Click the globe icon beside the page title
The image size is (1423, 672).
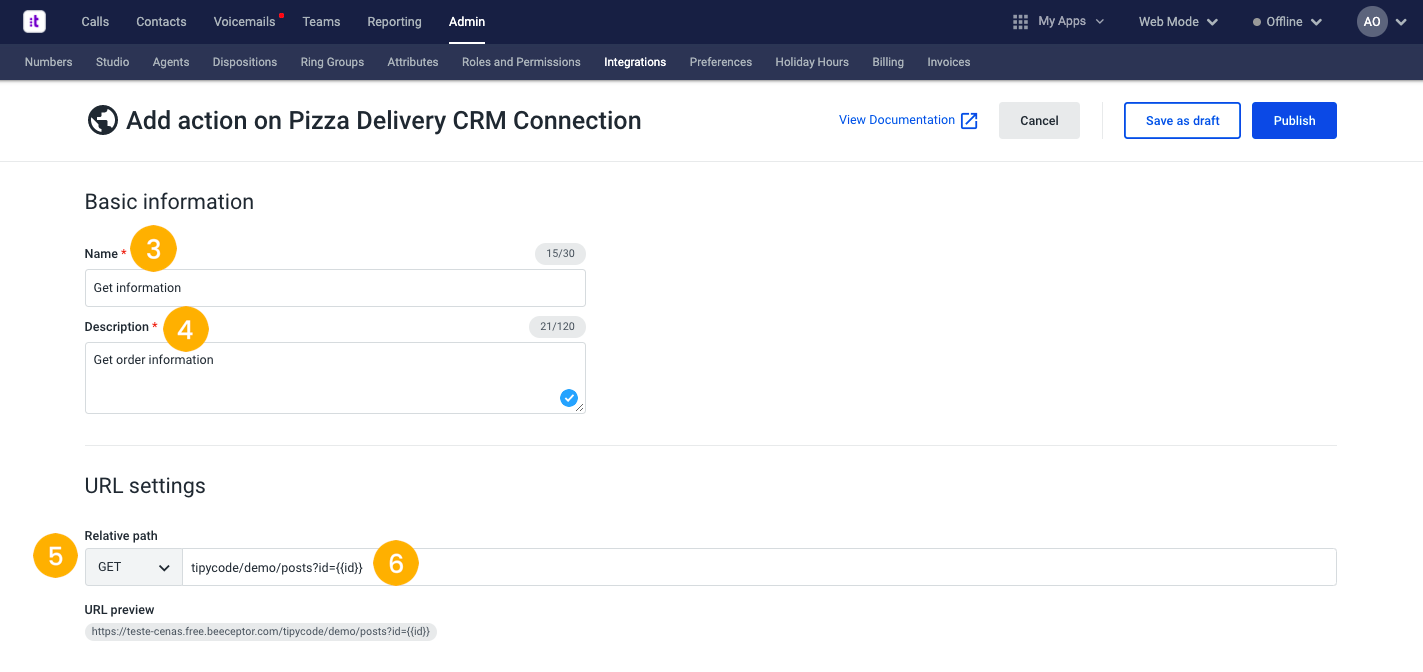103,121
